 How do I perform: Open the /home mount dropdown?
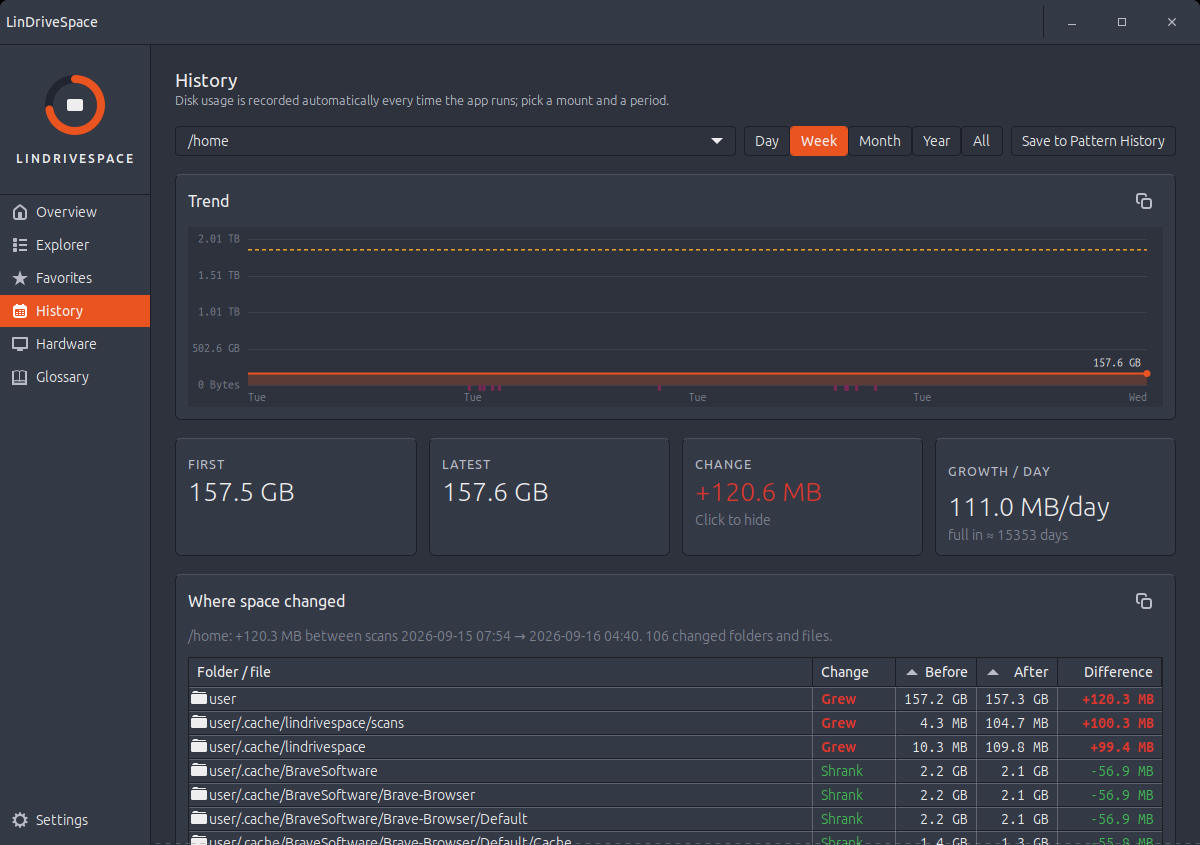point(455,141)
